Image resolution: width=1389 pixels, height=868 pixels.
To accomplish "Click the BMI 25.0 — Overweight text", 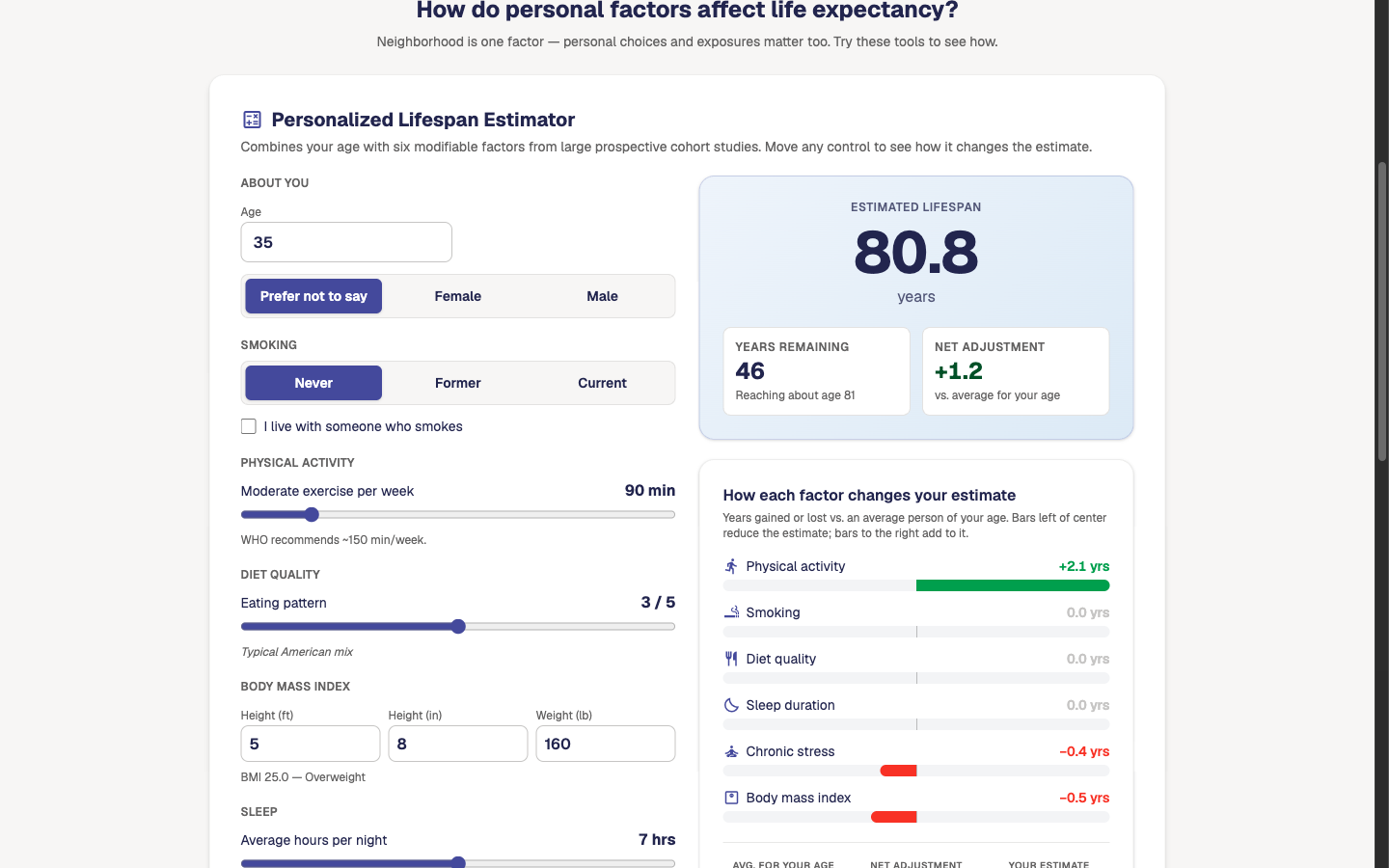I will point(303,777).
